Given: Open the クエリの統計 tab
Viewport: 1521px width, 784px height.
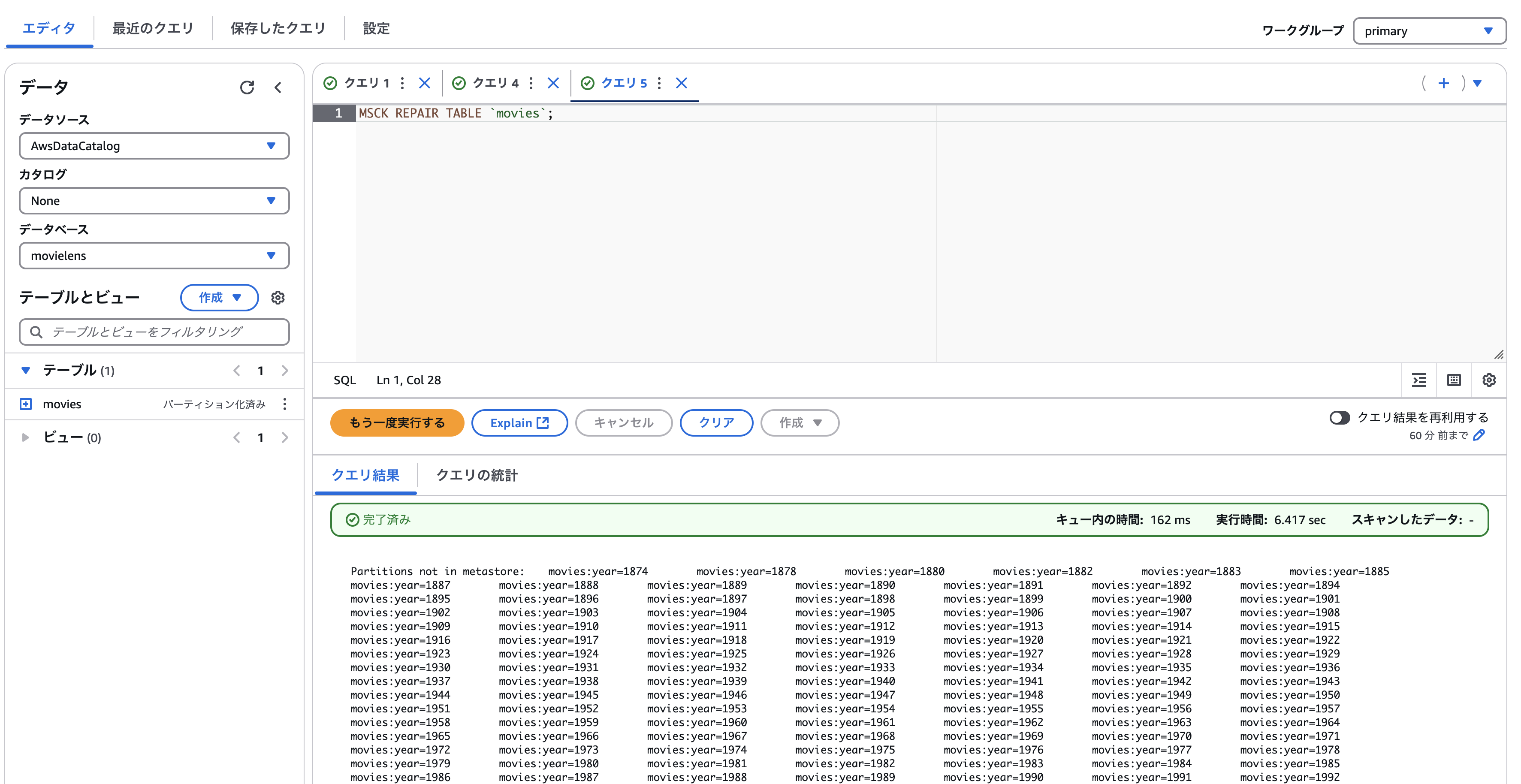Looking at the screenshot, I should [x=477, y=475].
